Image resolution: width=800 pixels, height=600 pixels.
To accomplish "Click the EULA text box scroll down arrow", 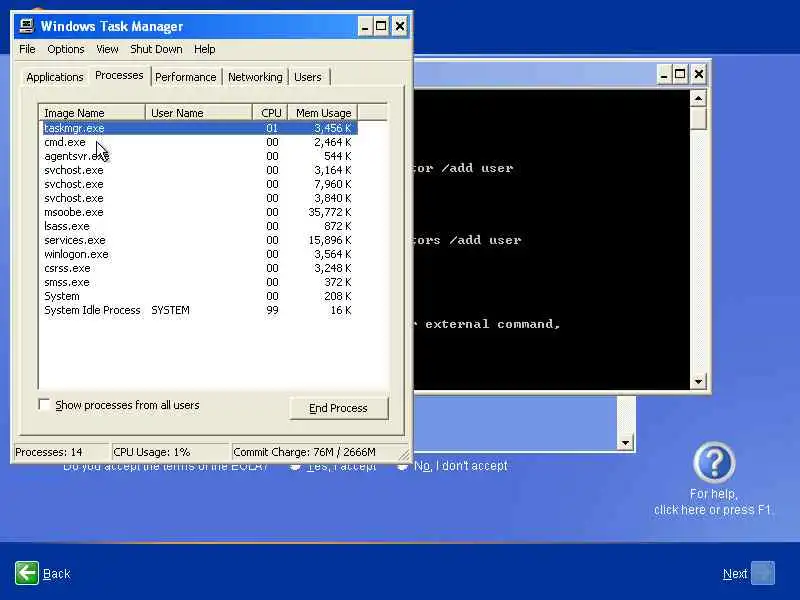I will pyautogui.click(x=625, y=443).
